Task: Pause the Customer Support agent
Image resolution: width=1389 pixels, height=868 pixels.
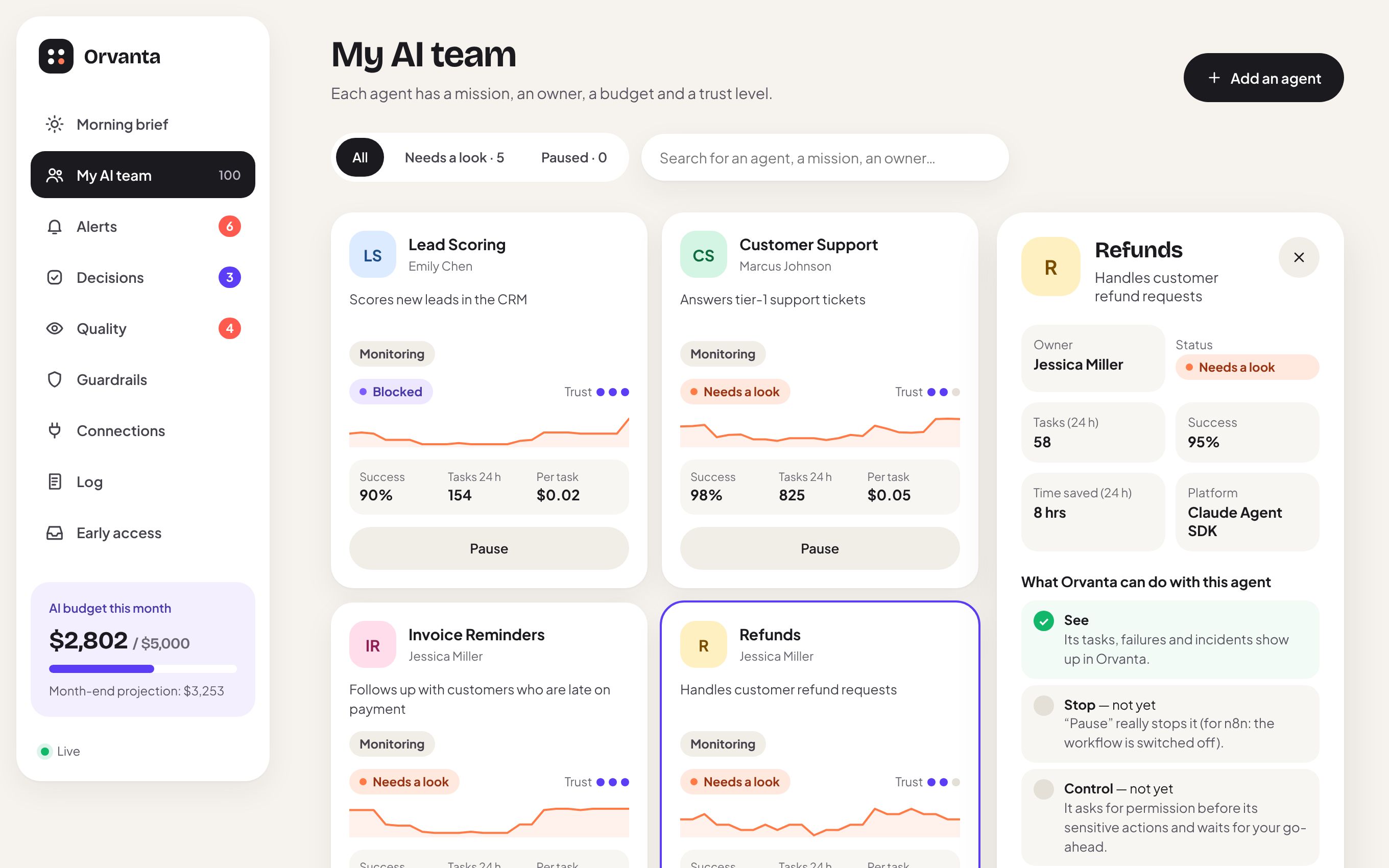Action: pos(820,548)
